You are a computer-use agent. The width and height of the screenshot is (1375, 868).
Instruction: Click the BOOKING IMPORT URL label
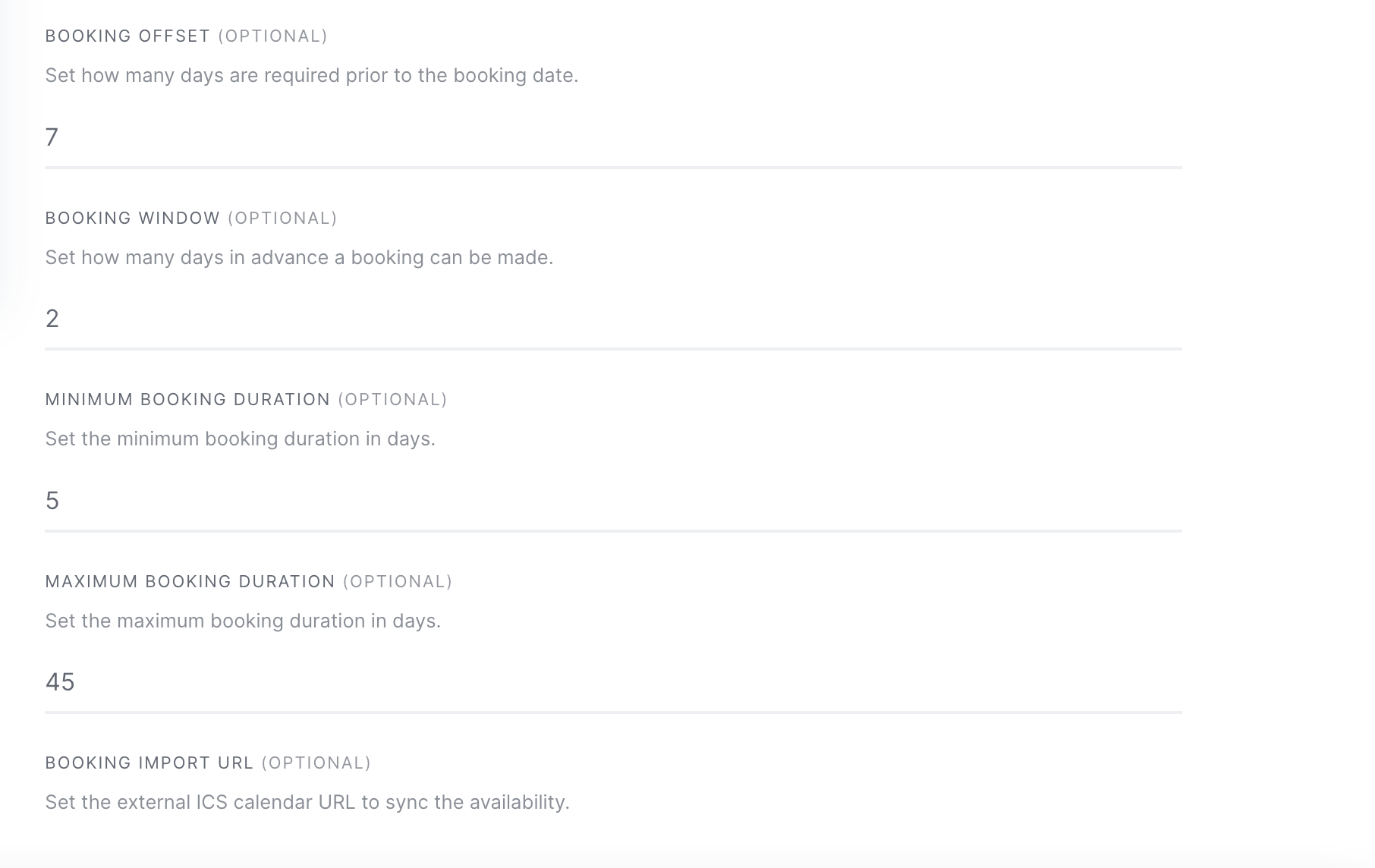click(x=149, y=763)
